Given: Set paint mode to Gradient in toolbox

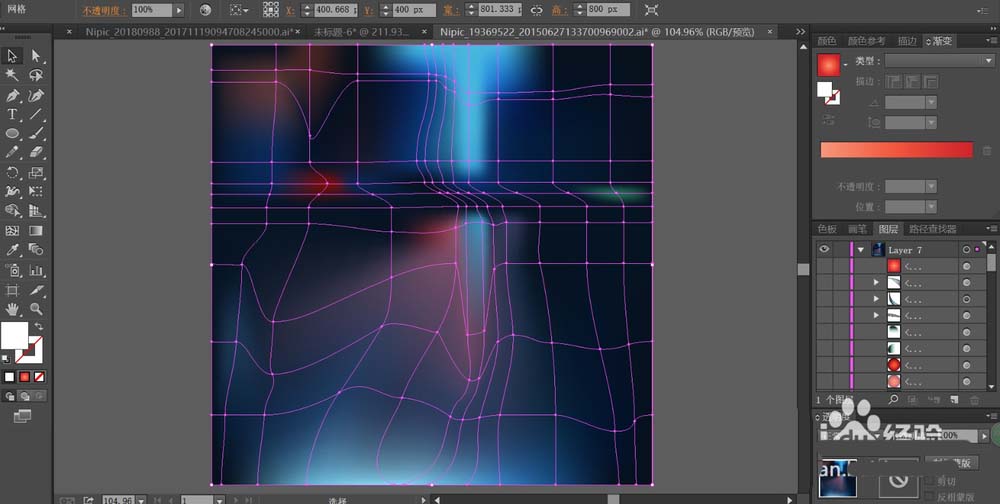Looking at the screenshot, I should pyautogui.click(x=24, y=377).
